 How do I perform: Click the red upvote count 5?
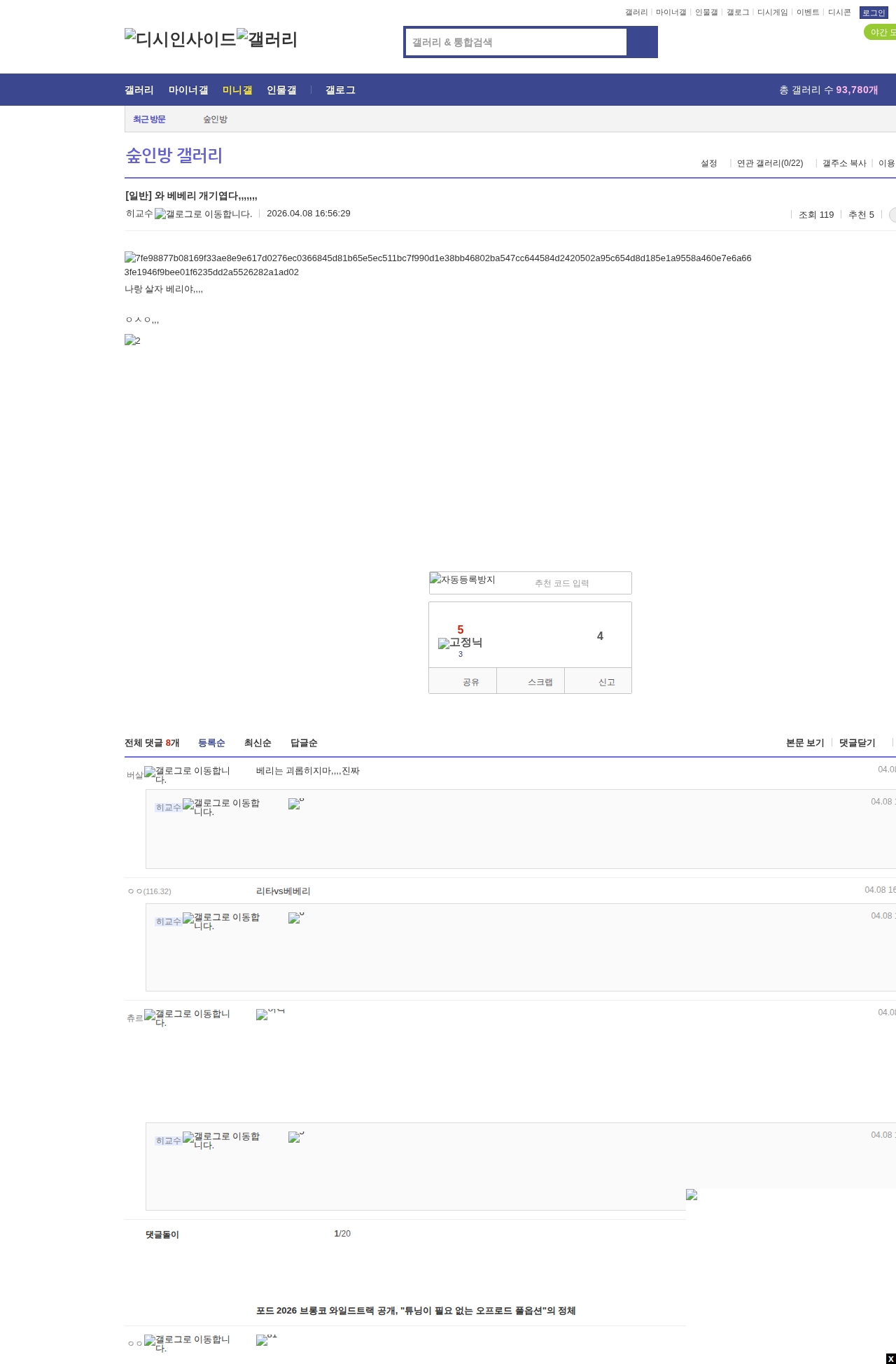(461, 629)
